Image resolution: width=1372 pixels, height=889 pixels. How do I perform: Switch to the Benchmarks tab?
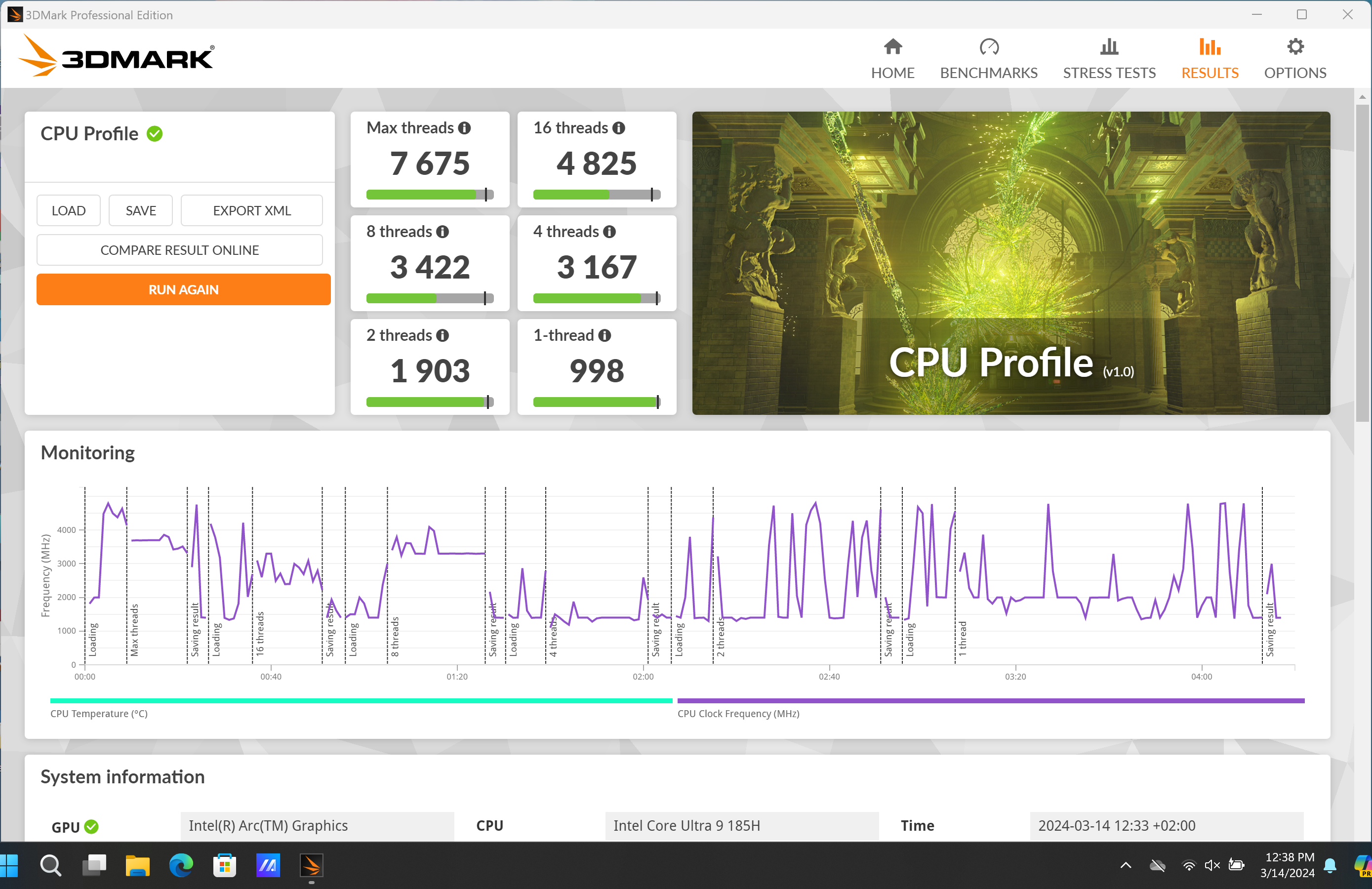989,58
